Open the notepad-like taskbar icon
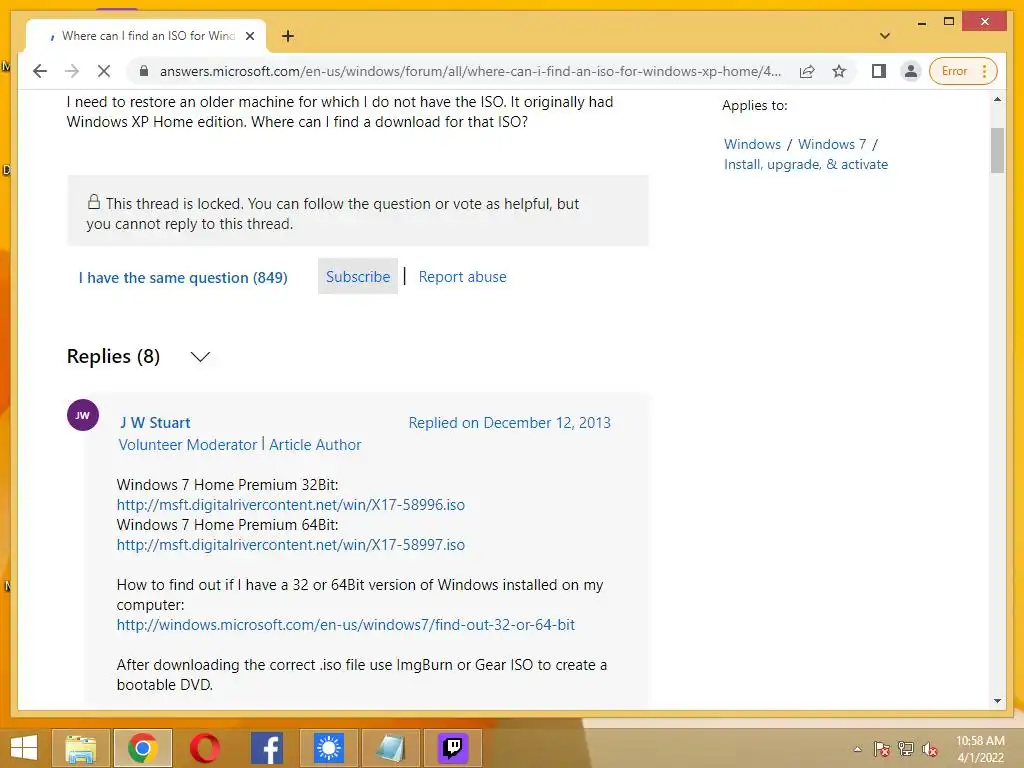 coord(391,748)
